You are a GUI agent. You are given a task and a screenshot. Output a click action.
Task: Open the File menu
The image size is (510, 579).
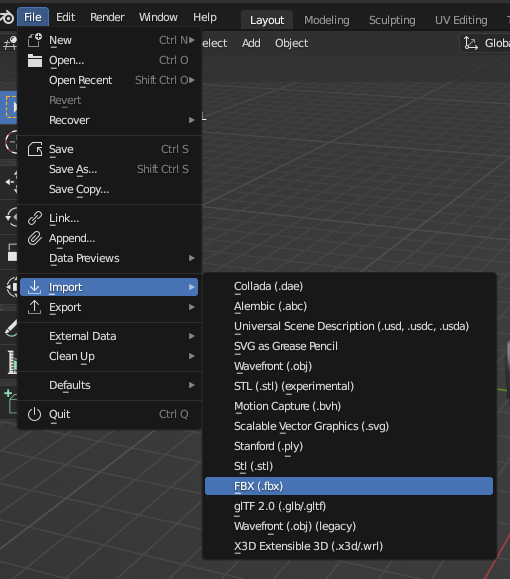point(33,17)
